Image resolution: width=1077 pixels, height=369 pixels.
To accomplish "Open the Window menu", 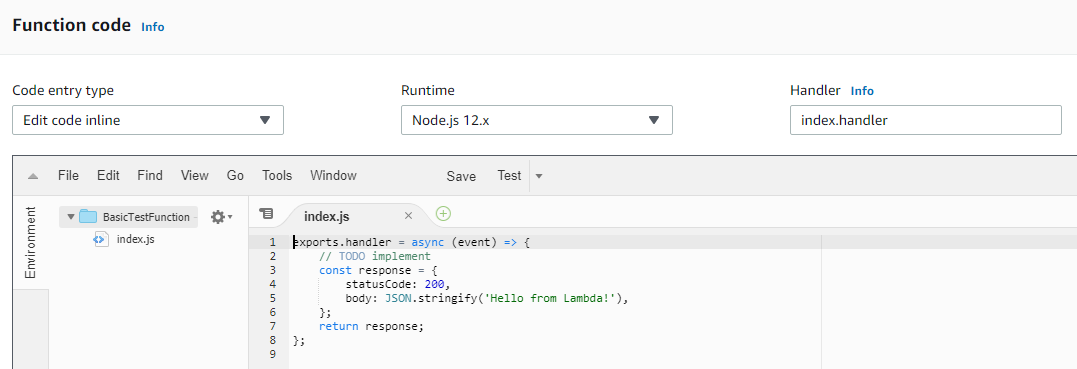I will (x=333, y=176).
